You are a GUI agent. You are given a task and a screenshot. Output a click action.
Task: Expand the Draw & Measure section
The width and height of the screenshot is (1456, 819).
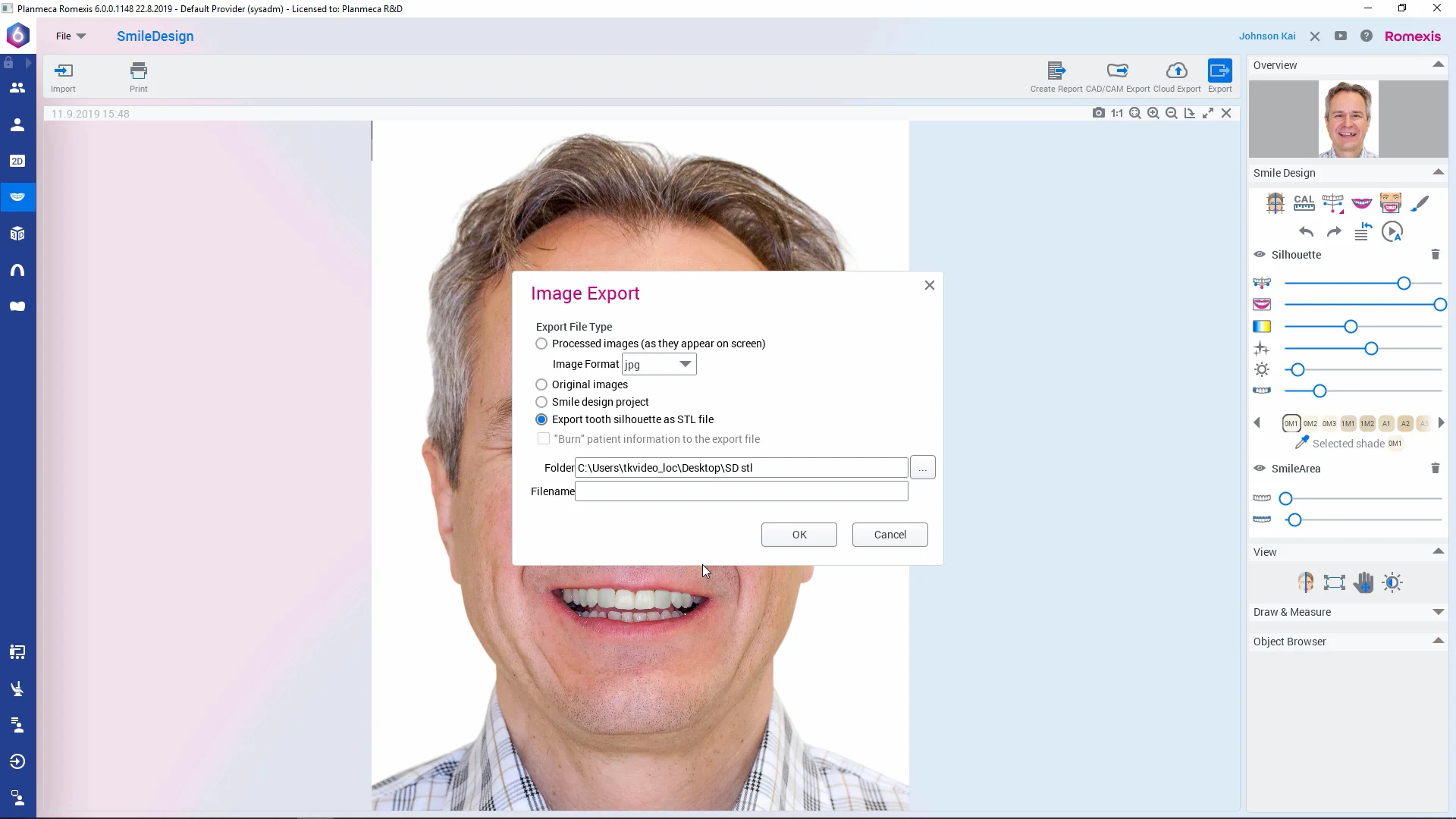[1439, 612]
